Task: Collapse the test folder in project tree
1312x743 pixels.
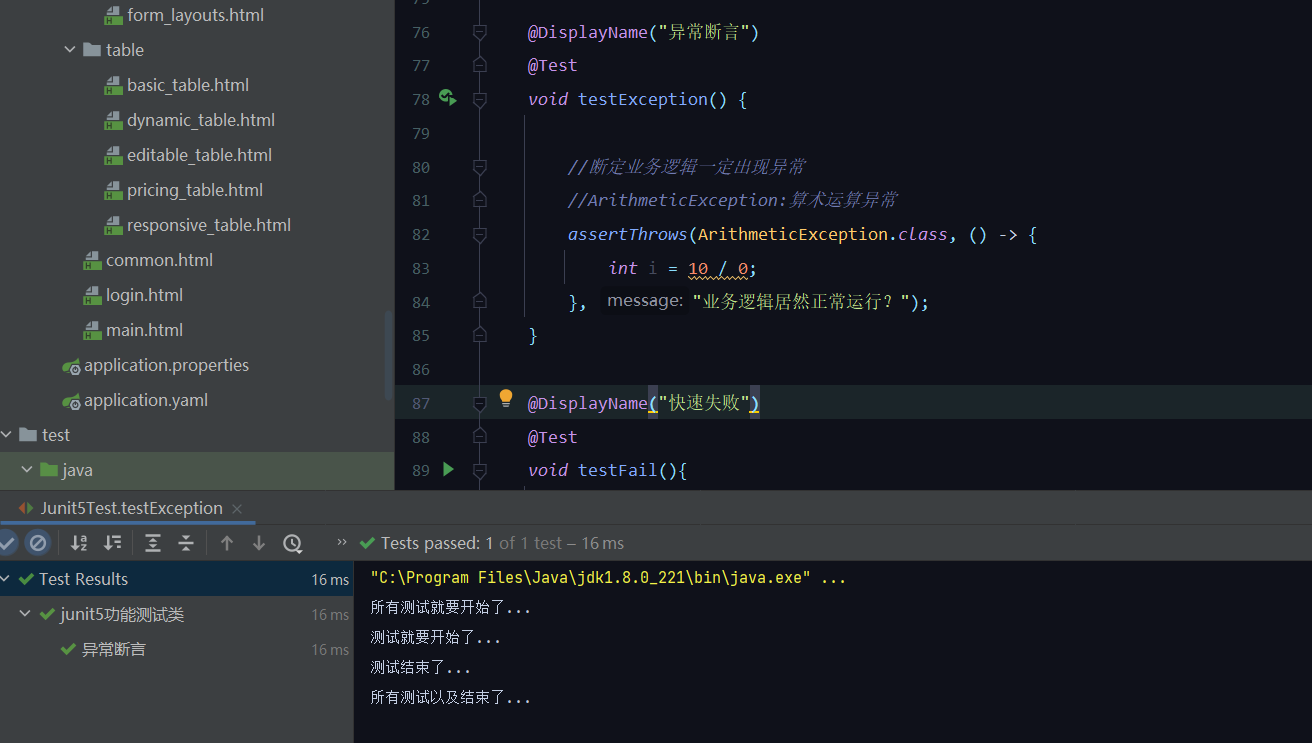Action: coord(7,435)
